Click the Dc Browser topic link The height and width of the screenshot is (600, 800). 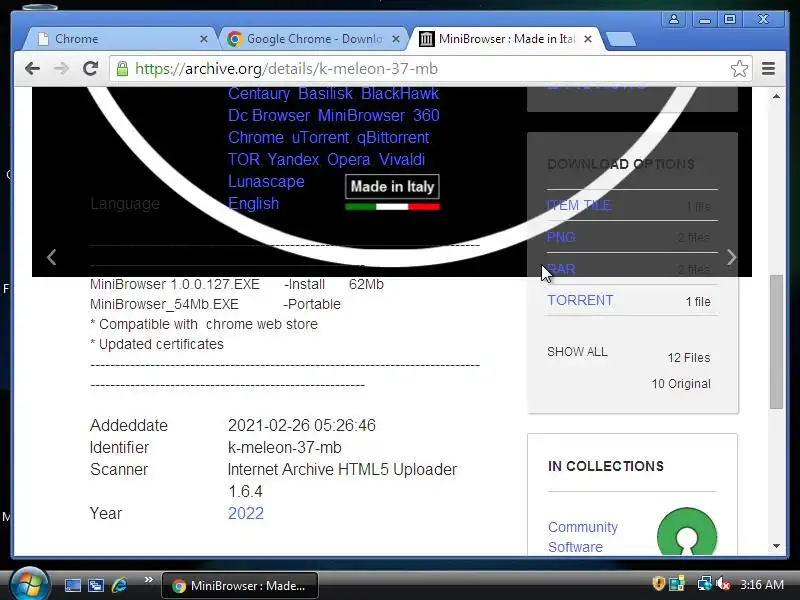268,115
